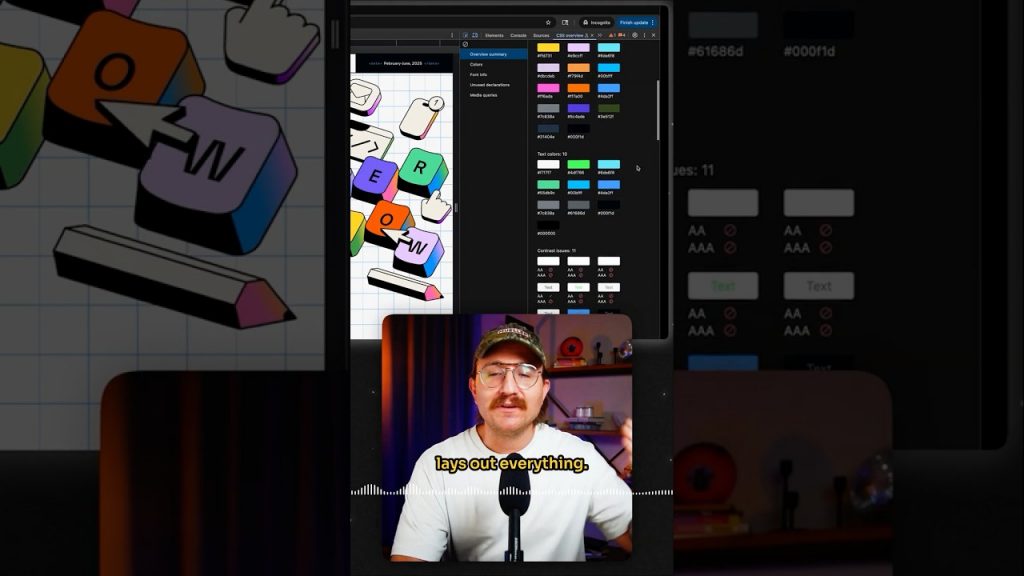Select the inspect element picker icon
This screenshot has width=1024, height=576.
tap(466, 35)
